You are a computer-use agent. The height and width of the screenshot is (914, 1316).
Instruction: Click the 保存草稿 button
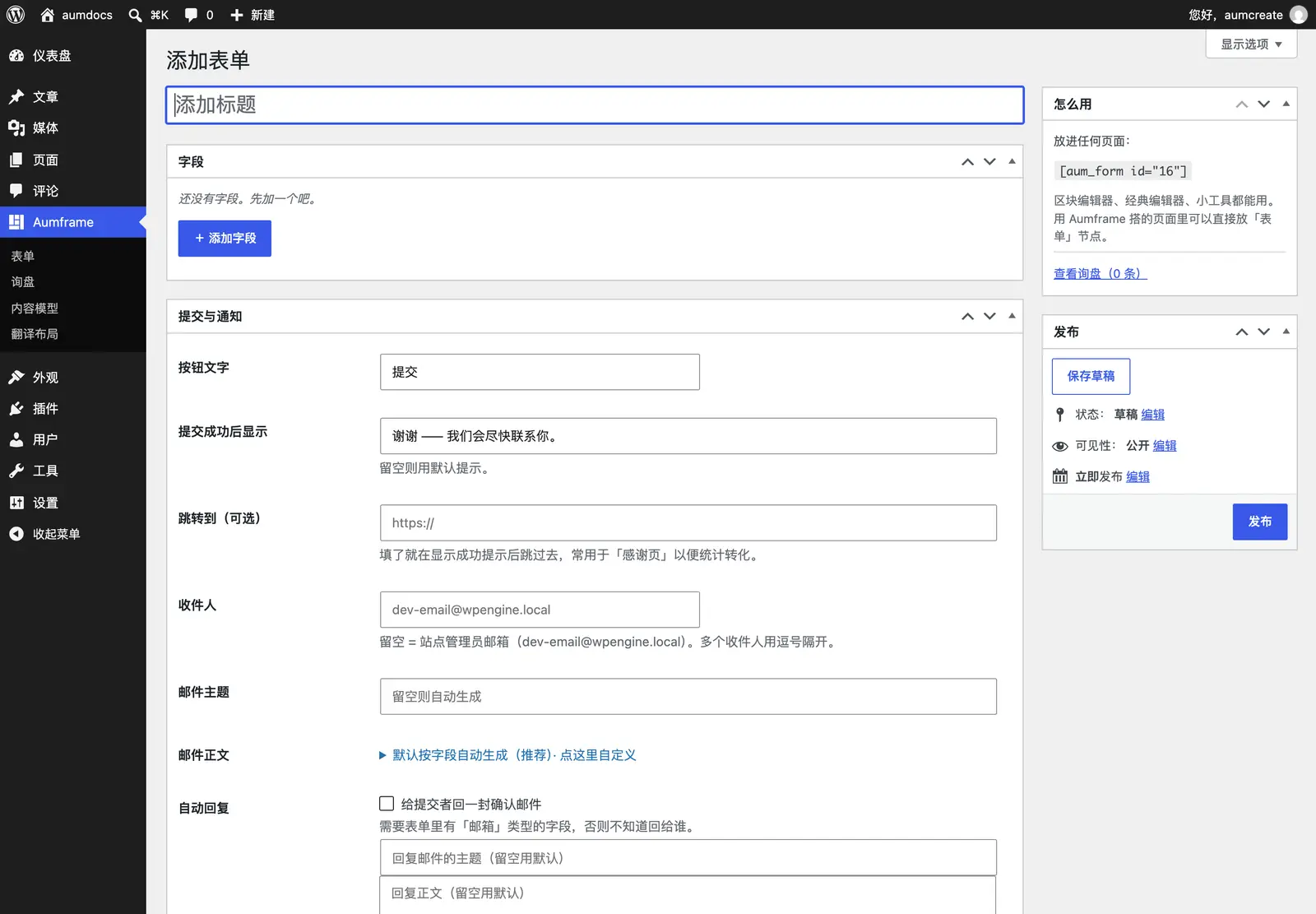[1091, 376]
